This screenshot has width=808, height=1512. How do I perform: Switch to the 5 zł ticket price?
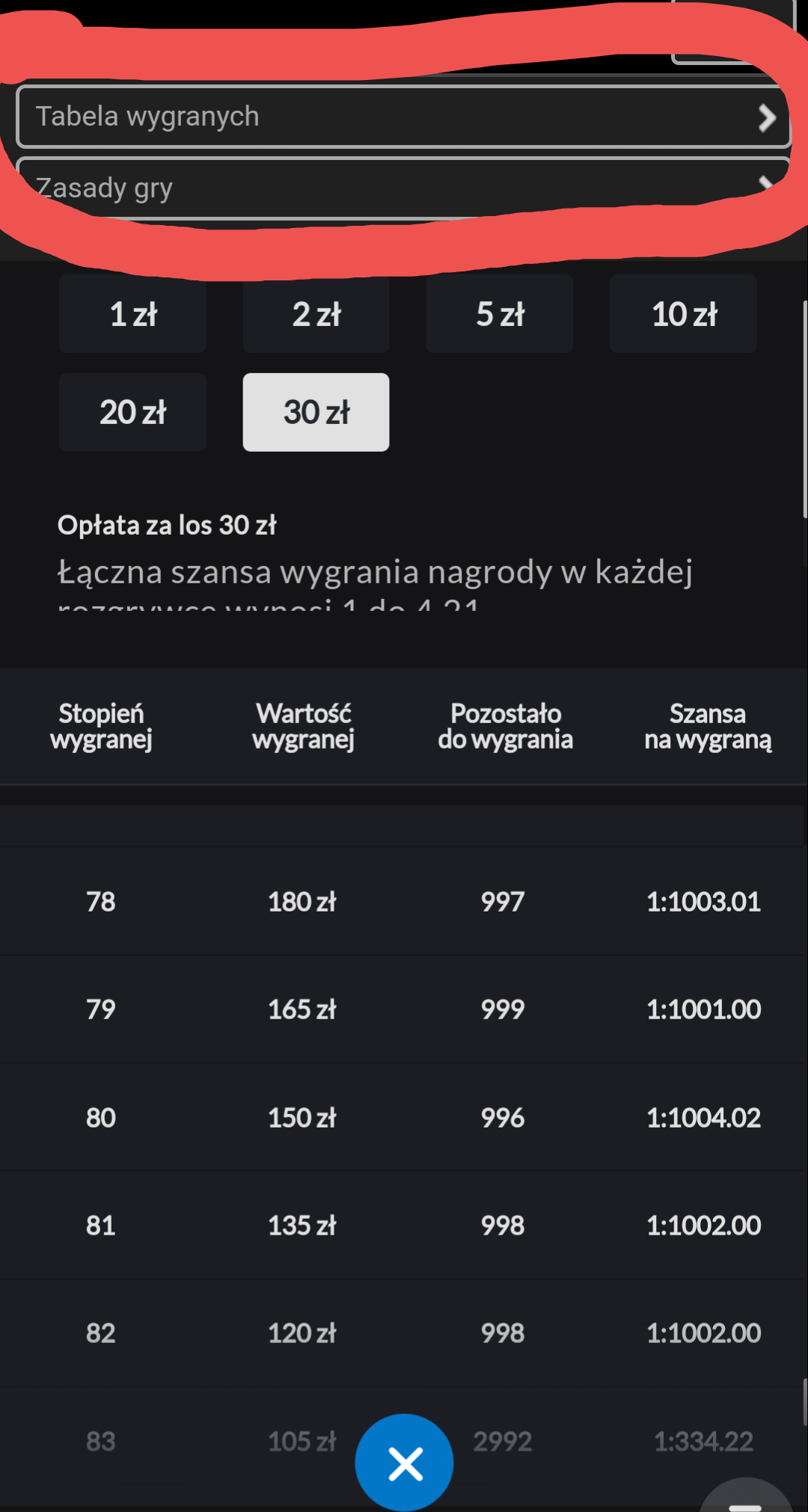coord(500,314)
